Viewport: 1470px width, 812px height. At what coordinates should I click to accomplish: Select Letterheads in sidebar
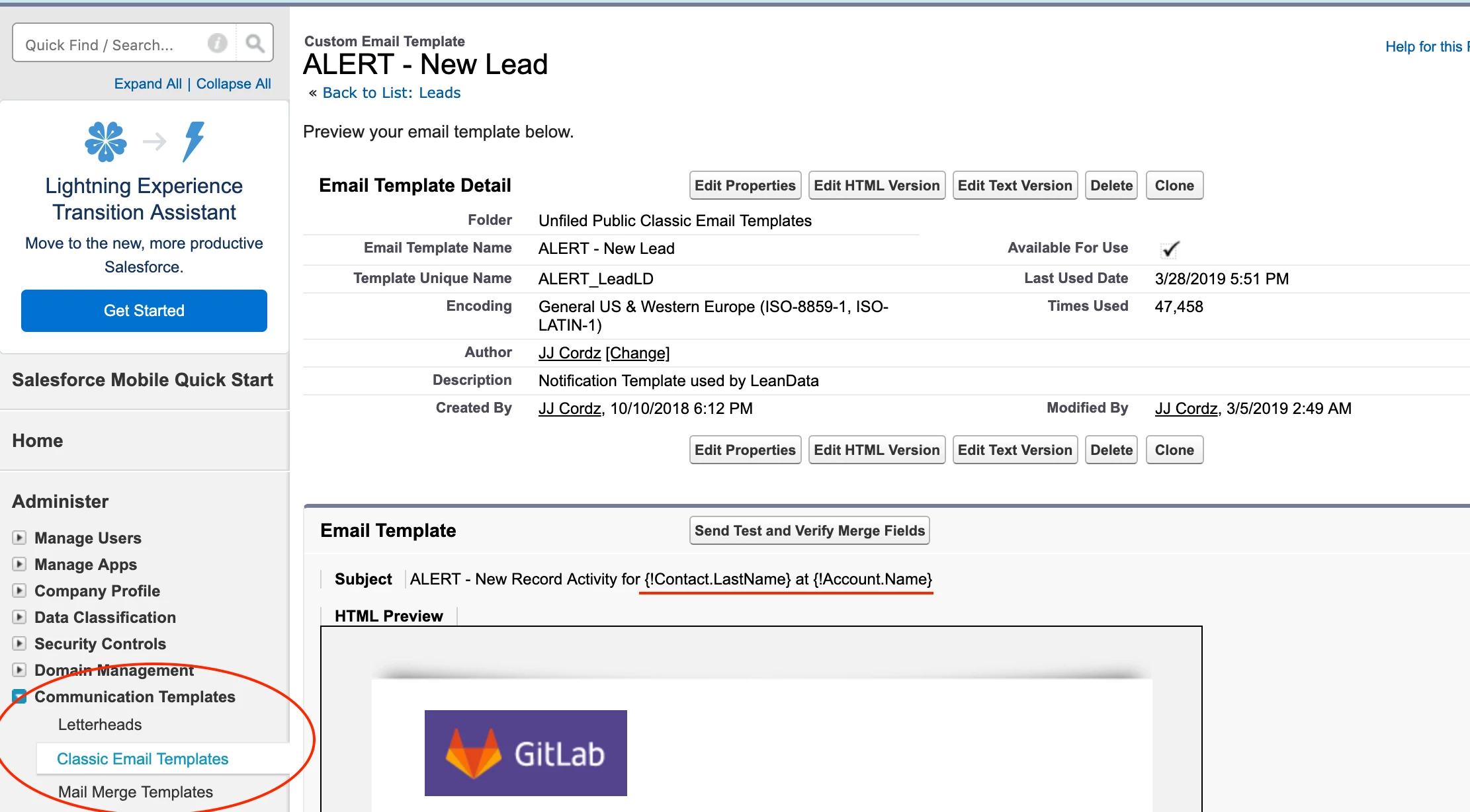tap(100, 725)
